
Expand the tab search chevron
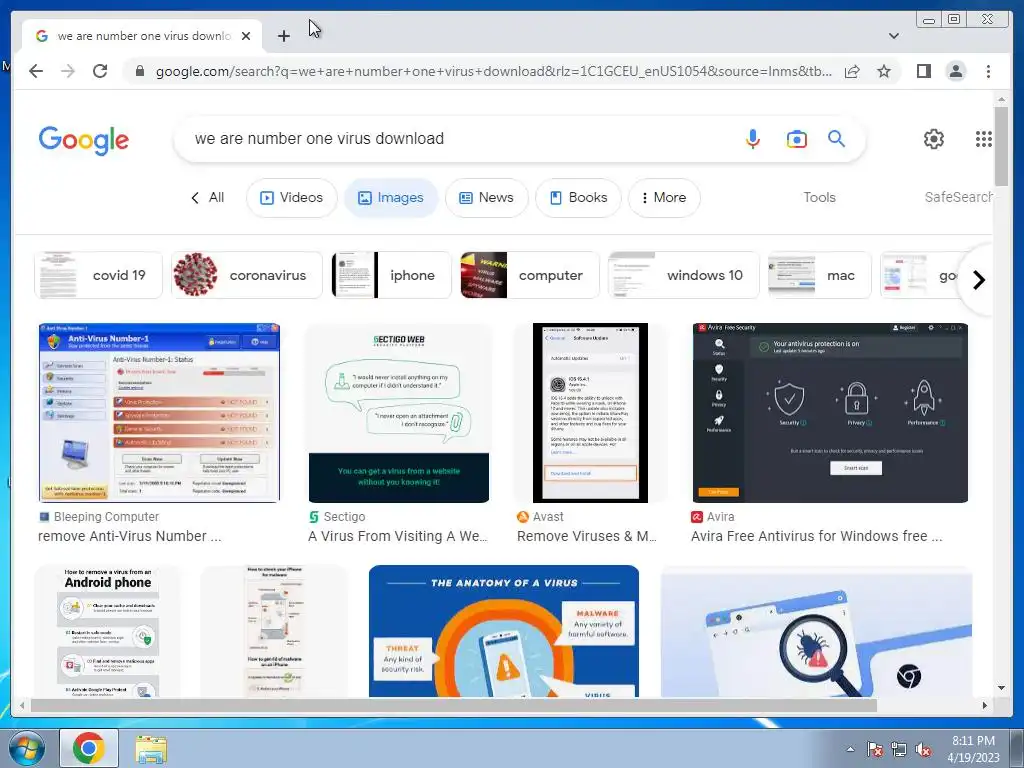pyautogui.click(x=893, y=36)
